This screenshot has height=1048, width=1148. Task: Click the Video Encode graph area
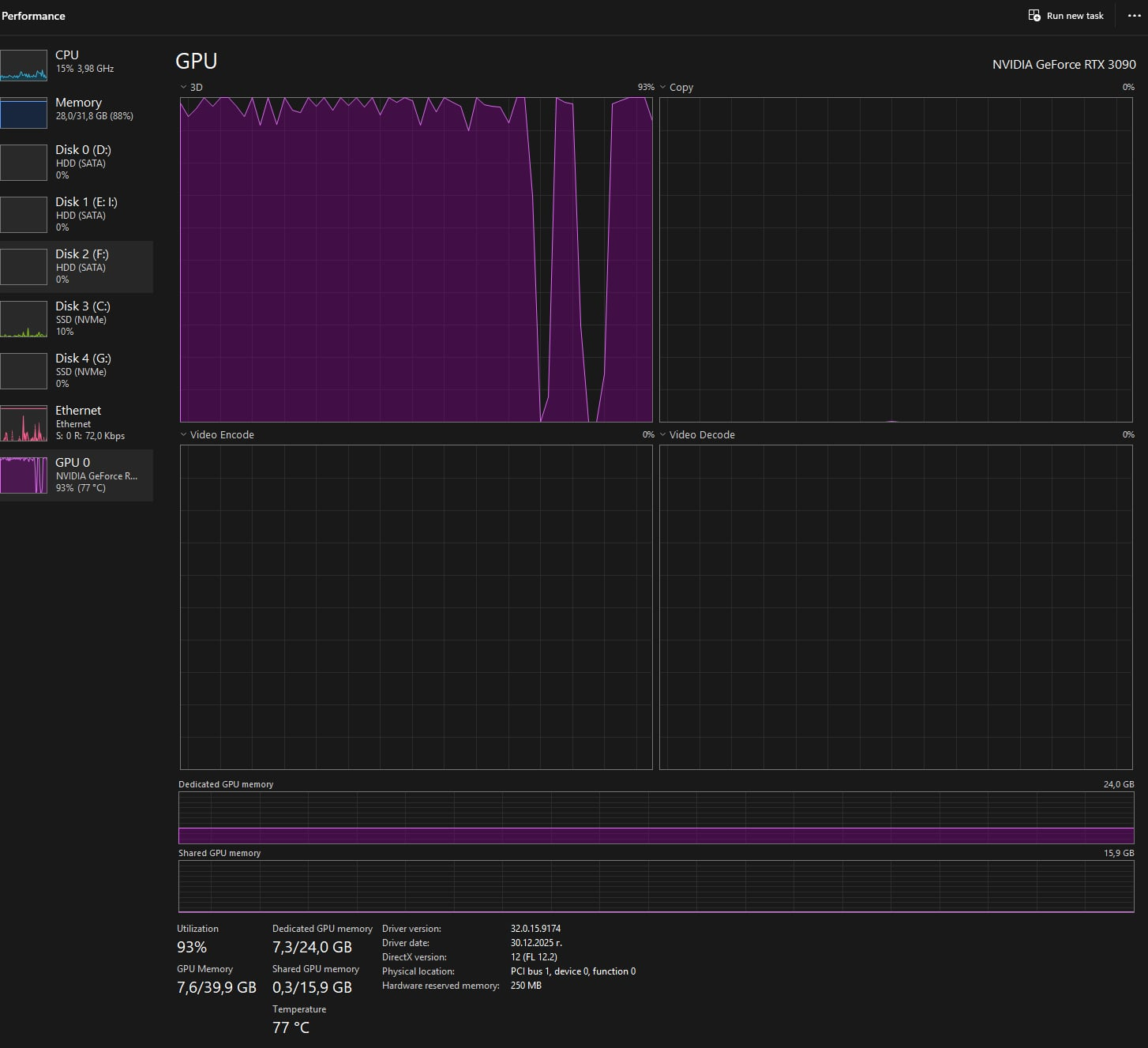coord(416,607)
